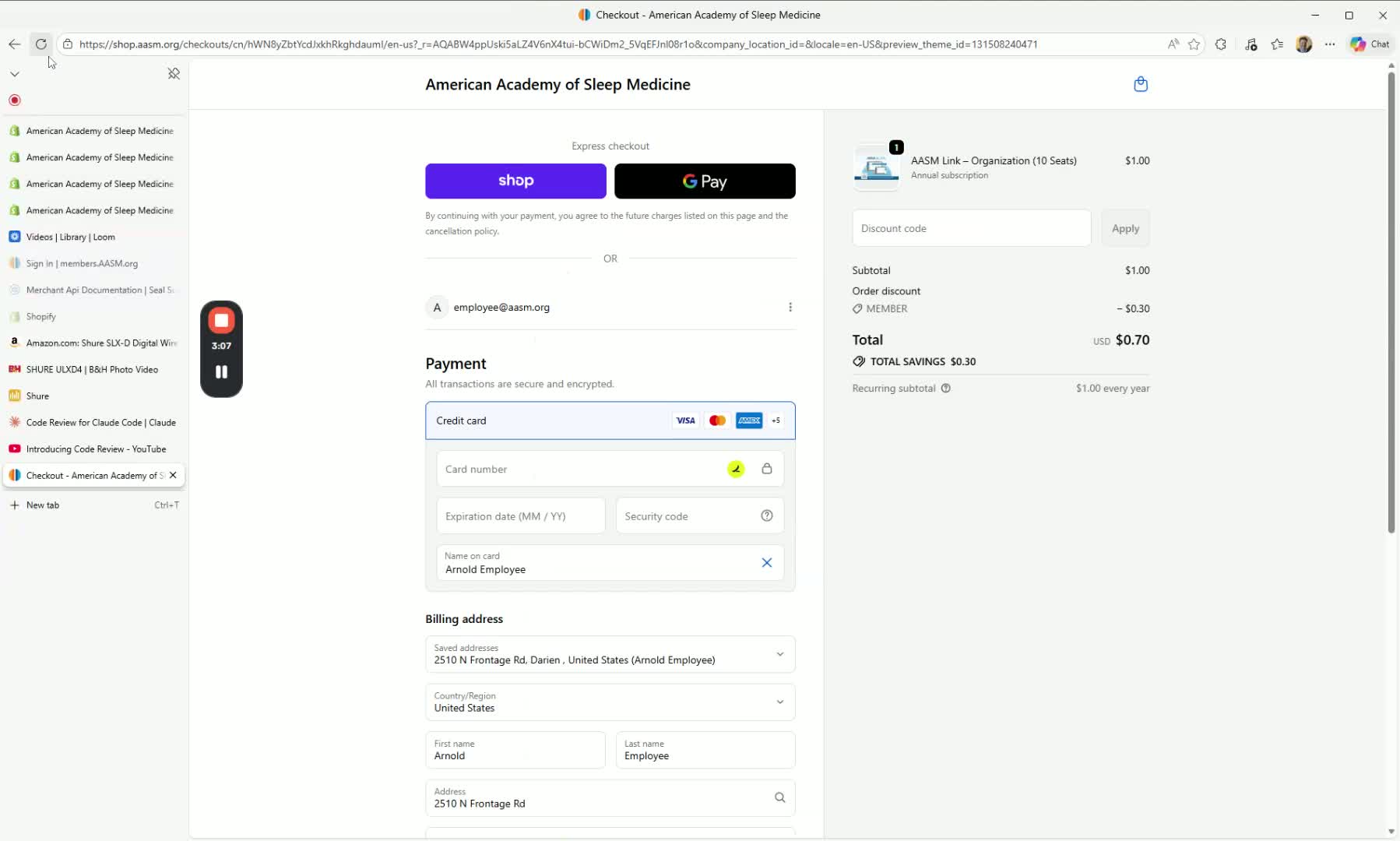Click the page vertical scrollbar thumb

coord(1391,302)
